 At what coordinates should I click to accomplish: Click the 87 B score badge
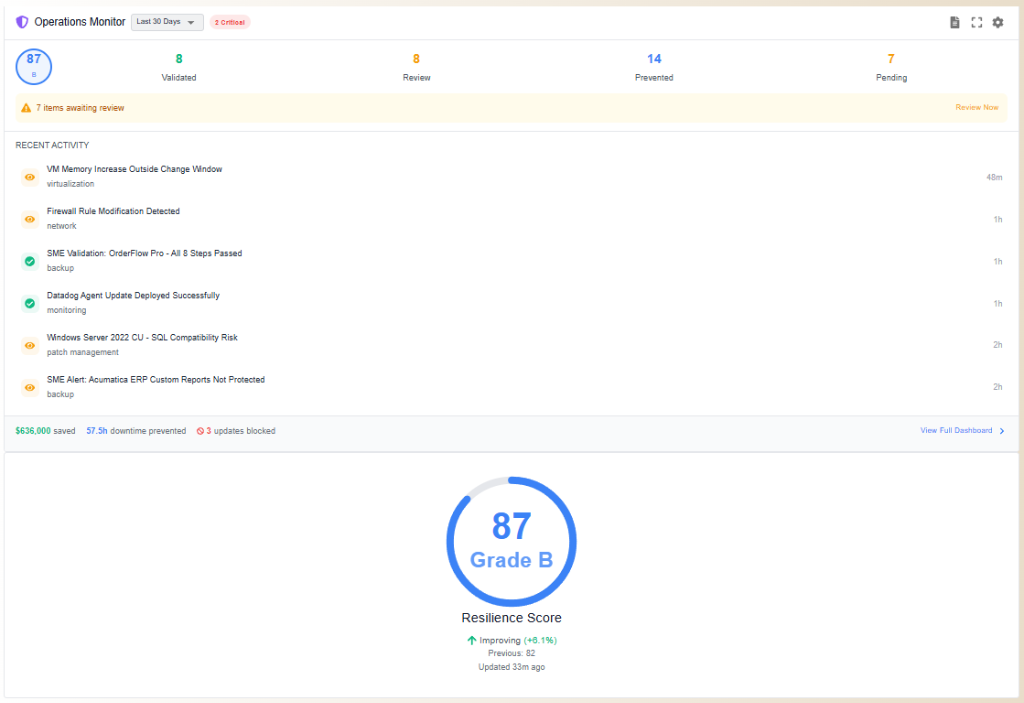click(33, 66)
